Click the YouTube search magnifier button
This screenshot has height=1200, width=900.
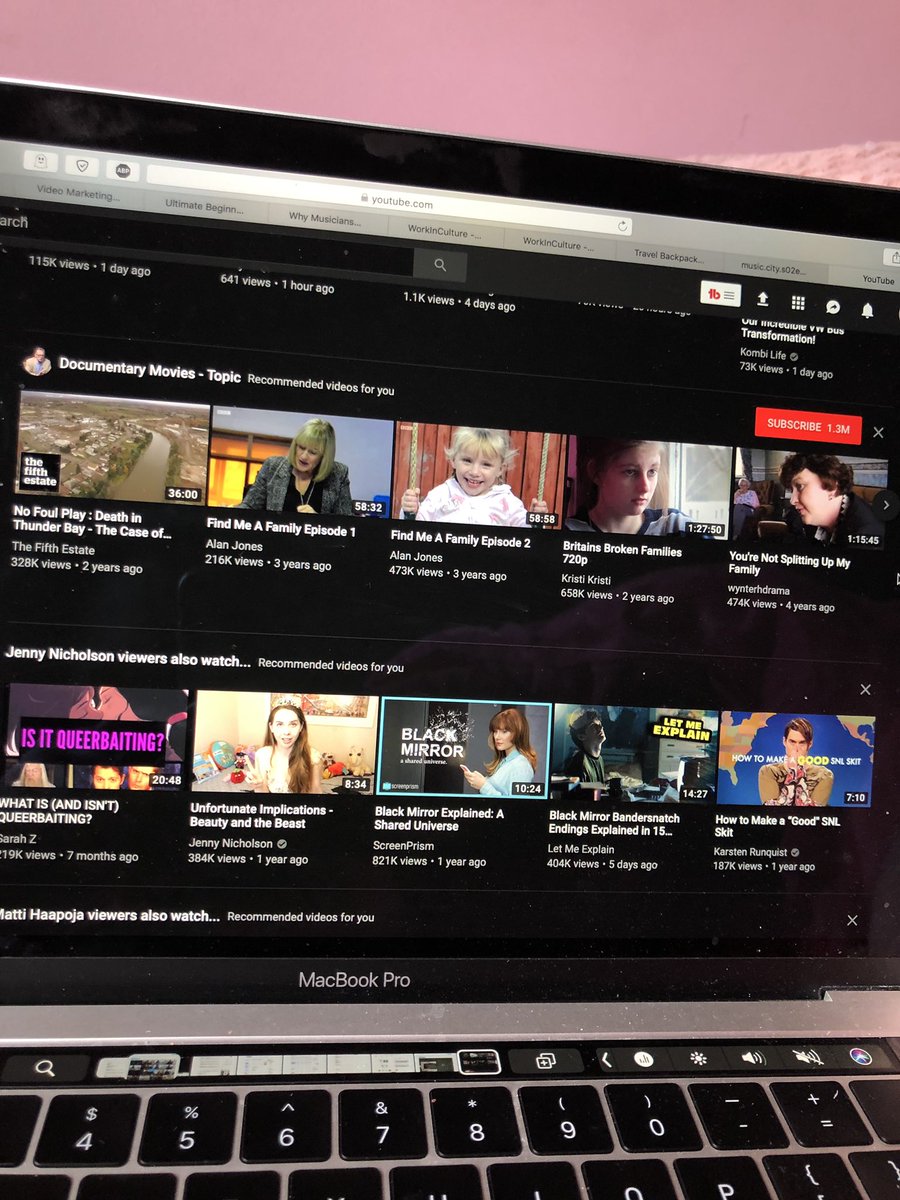tap(440, 264)
